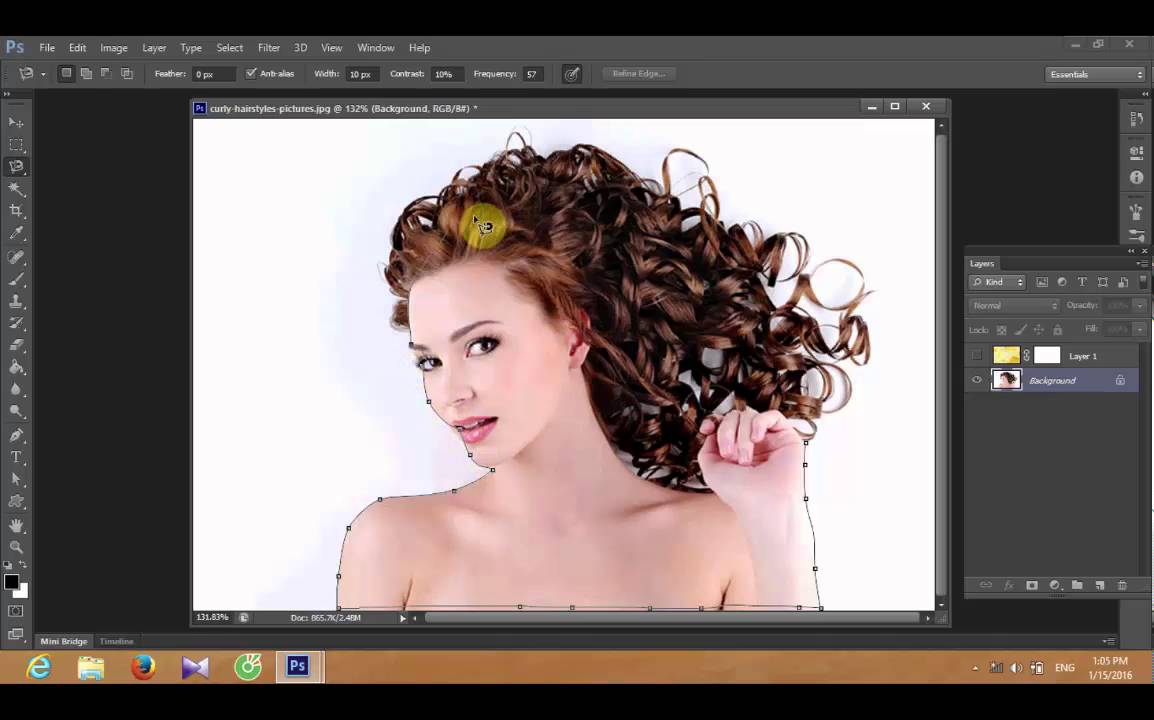Open the Essentials workspace dropdown
1154x720 pixels.
click(x=1095, y=74)
